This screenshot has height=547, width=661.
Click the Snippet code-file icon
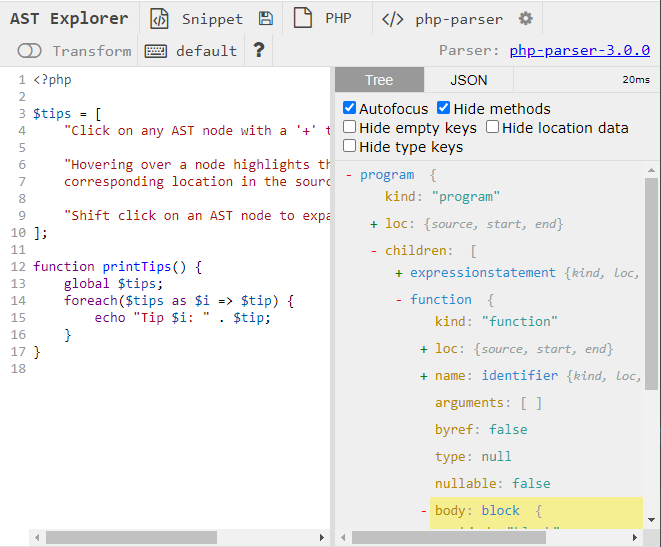click(159, 19)
